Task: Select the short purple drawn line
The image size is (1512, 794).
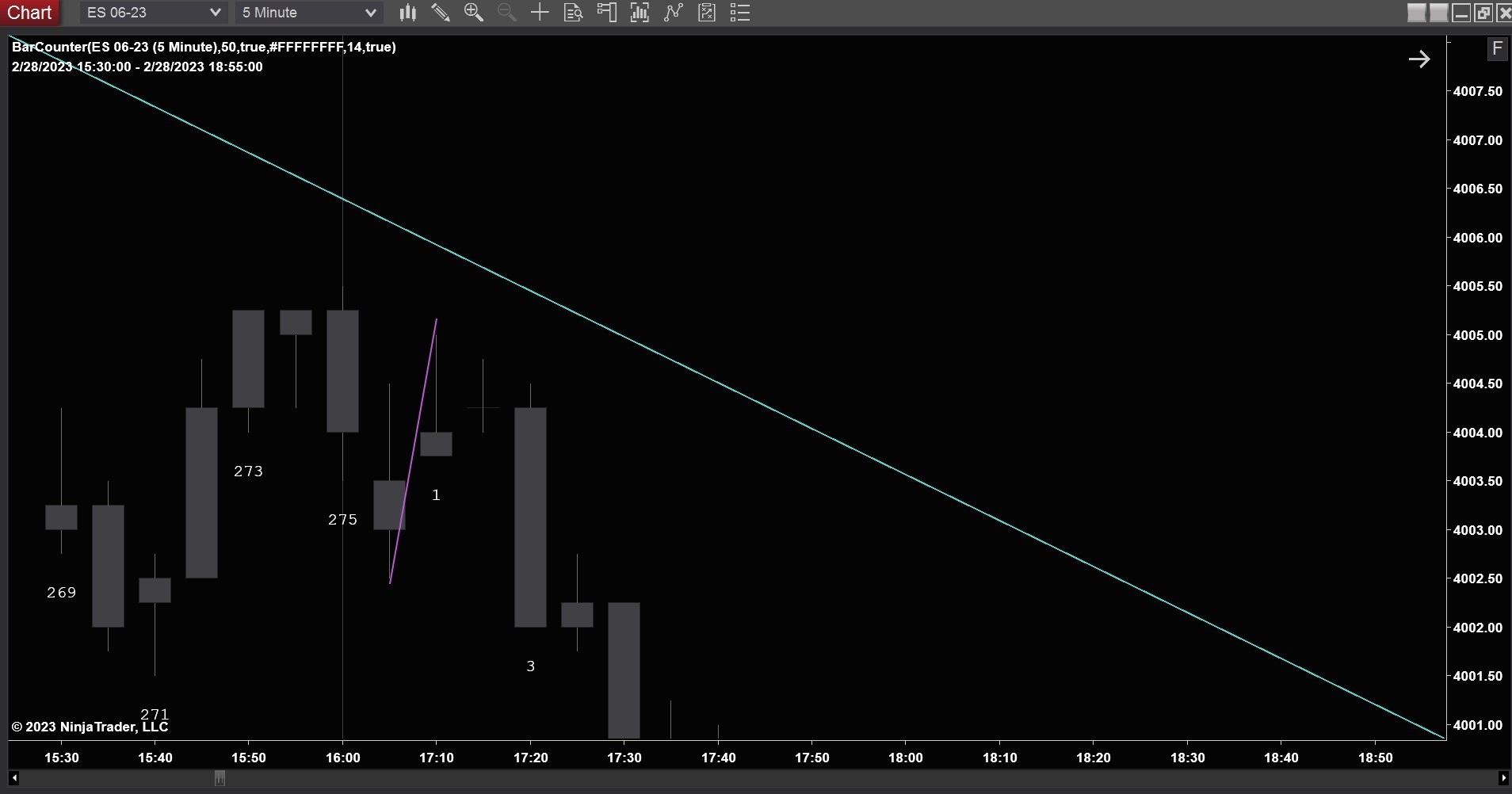Action: tap(414, 451)
